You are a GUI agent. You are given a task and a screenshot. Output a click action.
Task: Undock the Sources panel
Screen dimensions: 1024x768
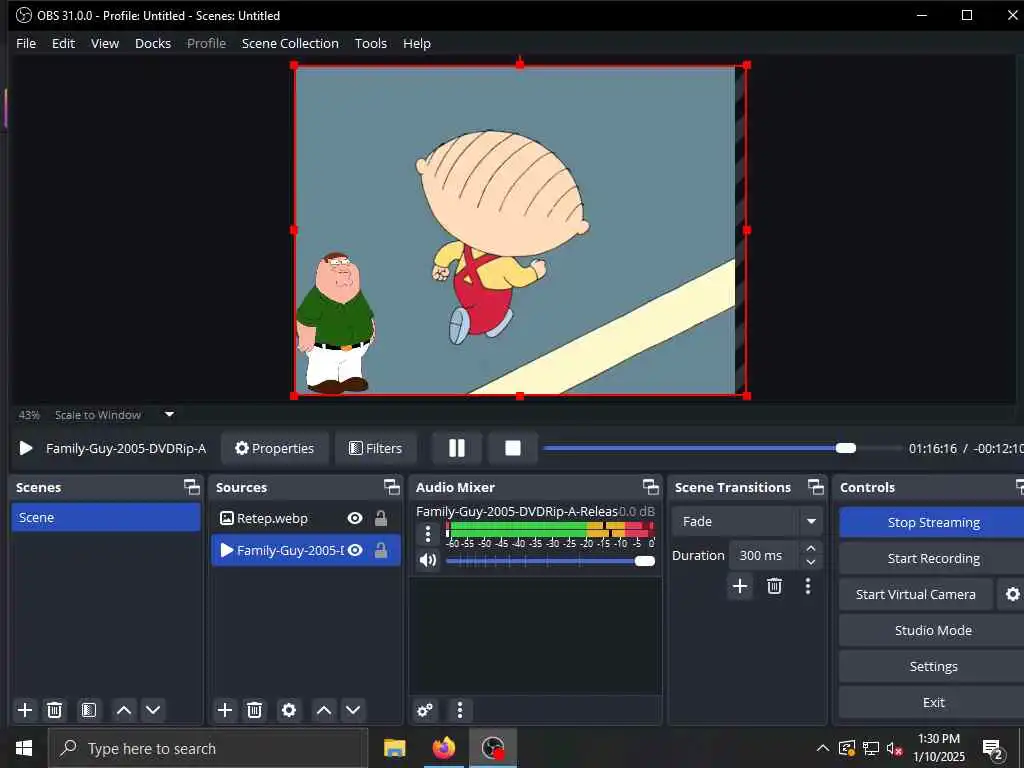click(392, 487)
